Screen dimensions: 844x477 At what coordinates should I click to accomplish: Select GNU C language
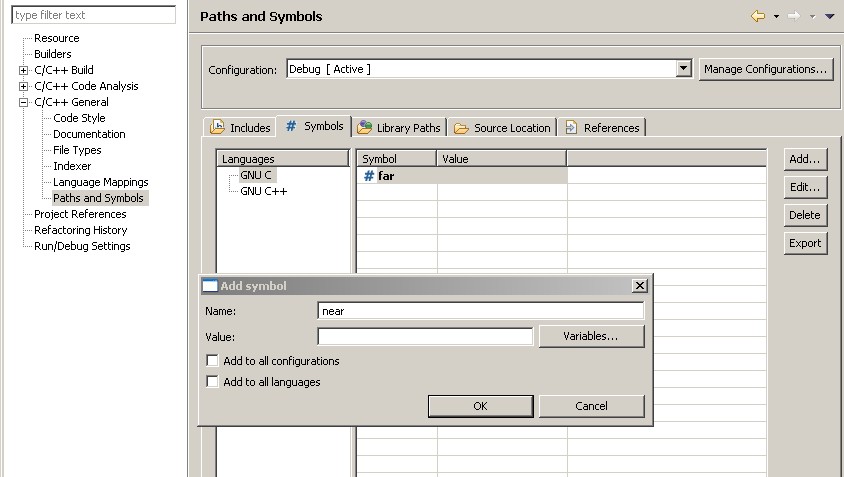pos(257,175)
